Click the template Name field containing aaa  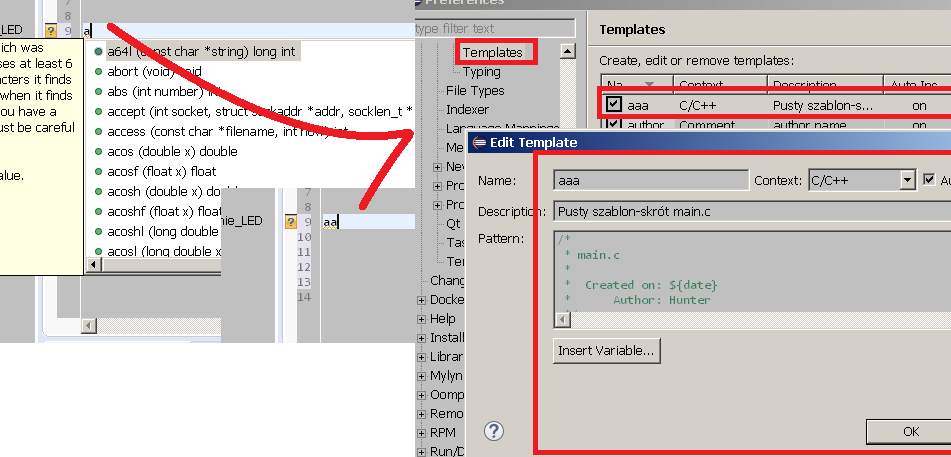(651, 181)
